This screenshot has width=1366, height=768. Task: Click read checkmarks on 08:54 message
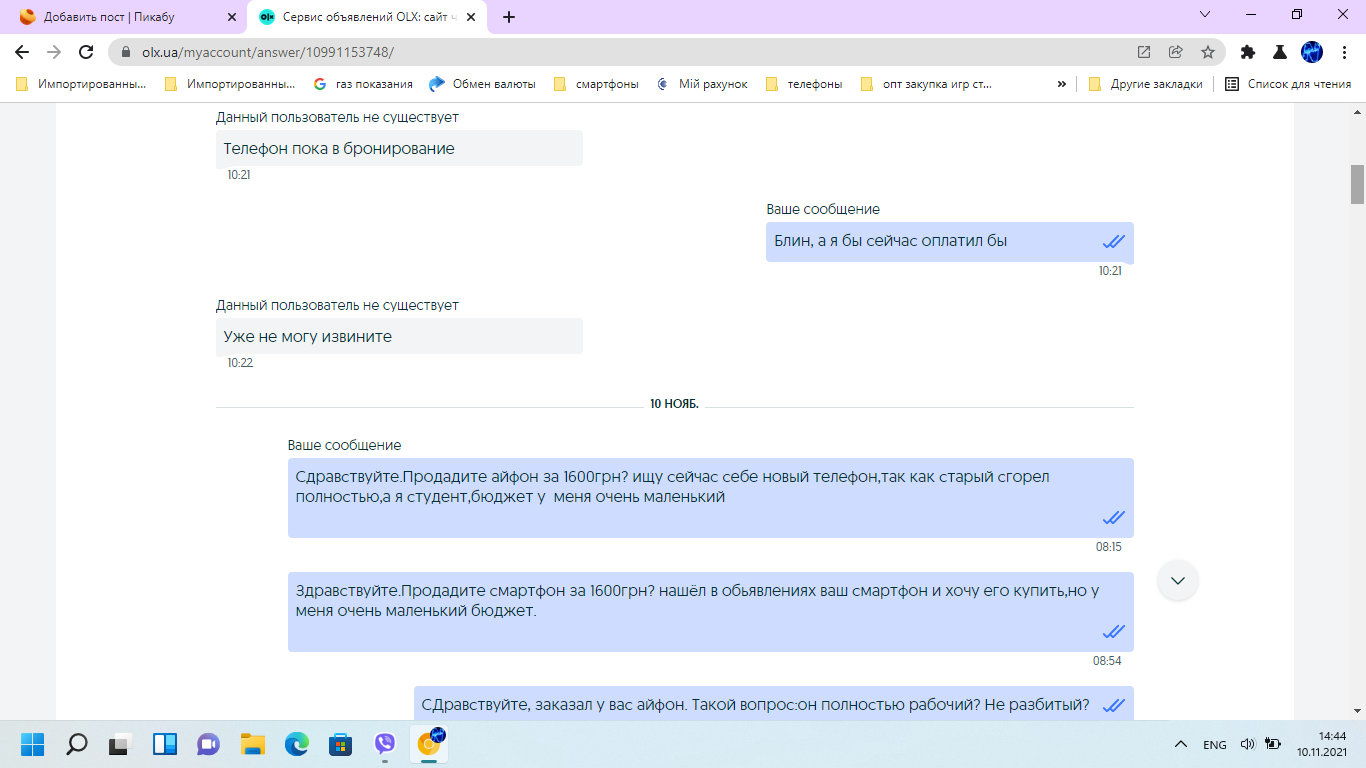tap(1113, 632)
